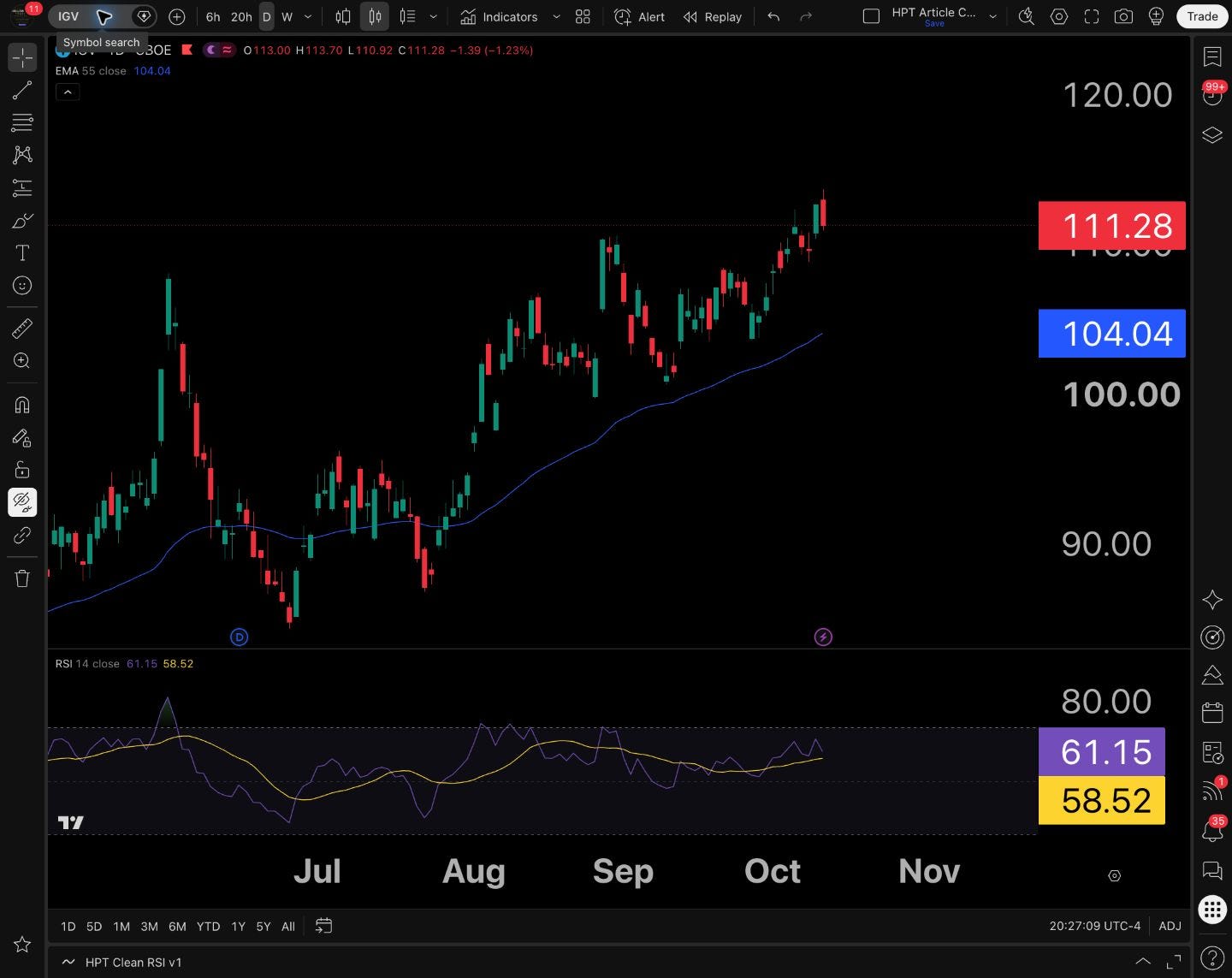Save the HPT Article chart layout
This screenshot has width=1232, height=978.
pos(934,23)
